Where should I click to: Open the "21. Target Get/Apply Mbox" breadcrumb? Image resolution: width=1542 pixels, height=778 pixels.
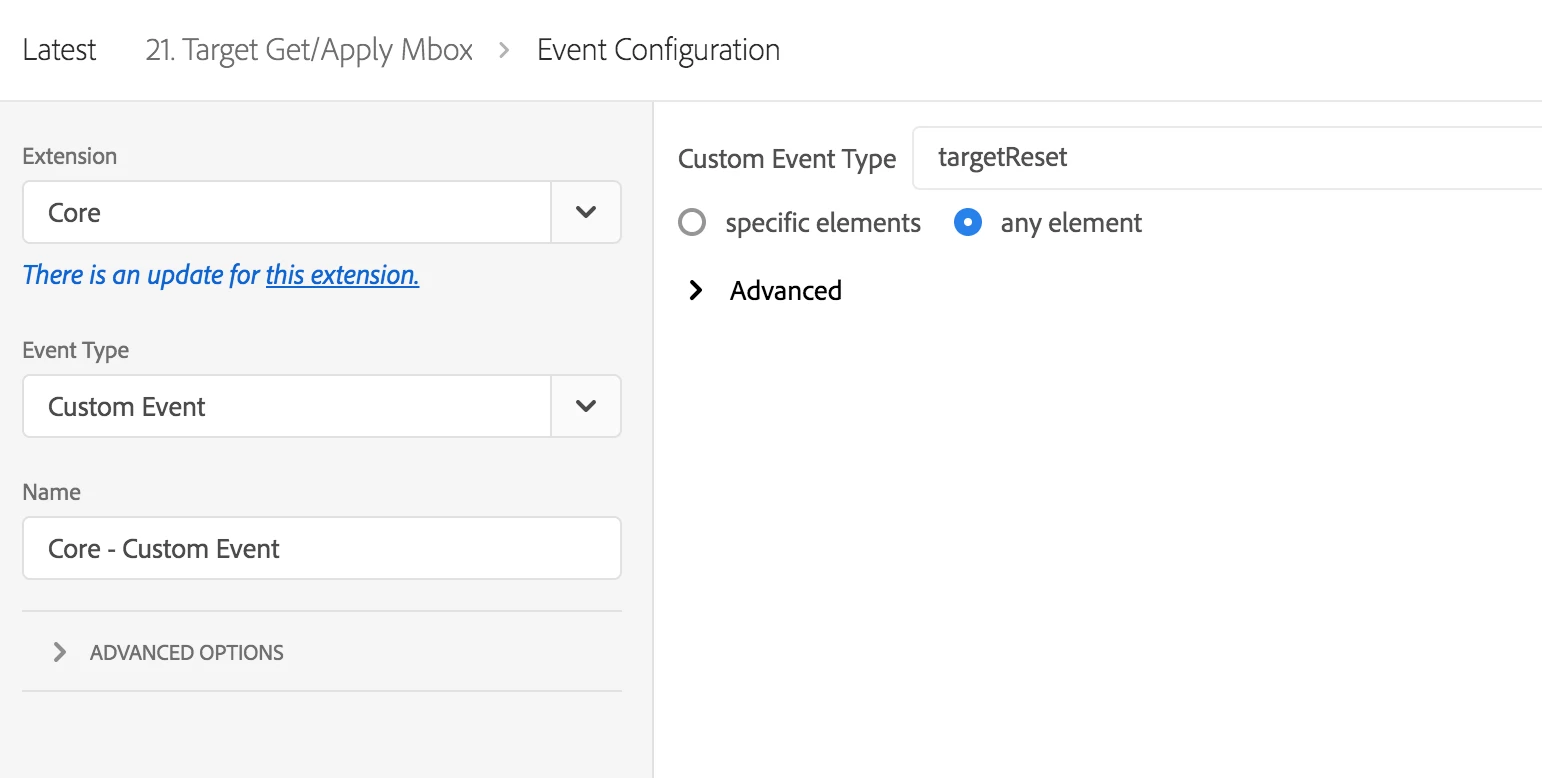tap(309, 50)
